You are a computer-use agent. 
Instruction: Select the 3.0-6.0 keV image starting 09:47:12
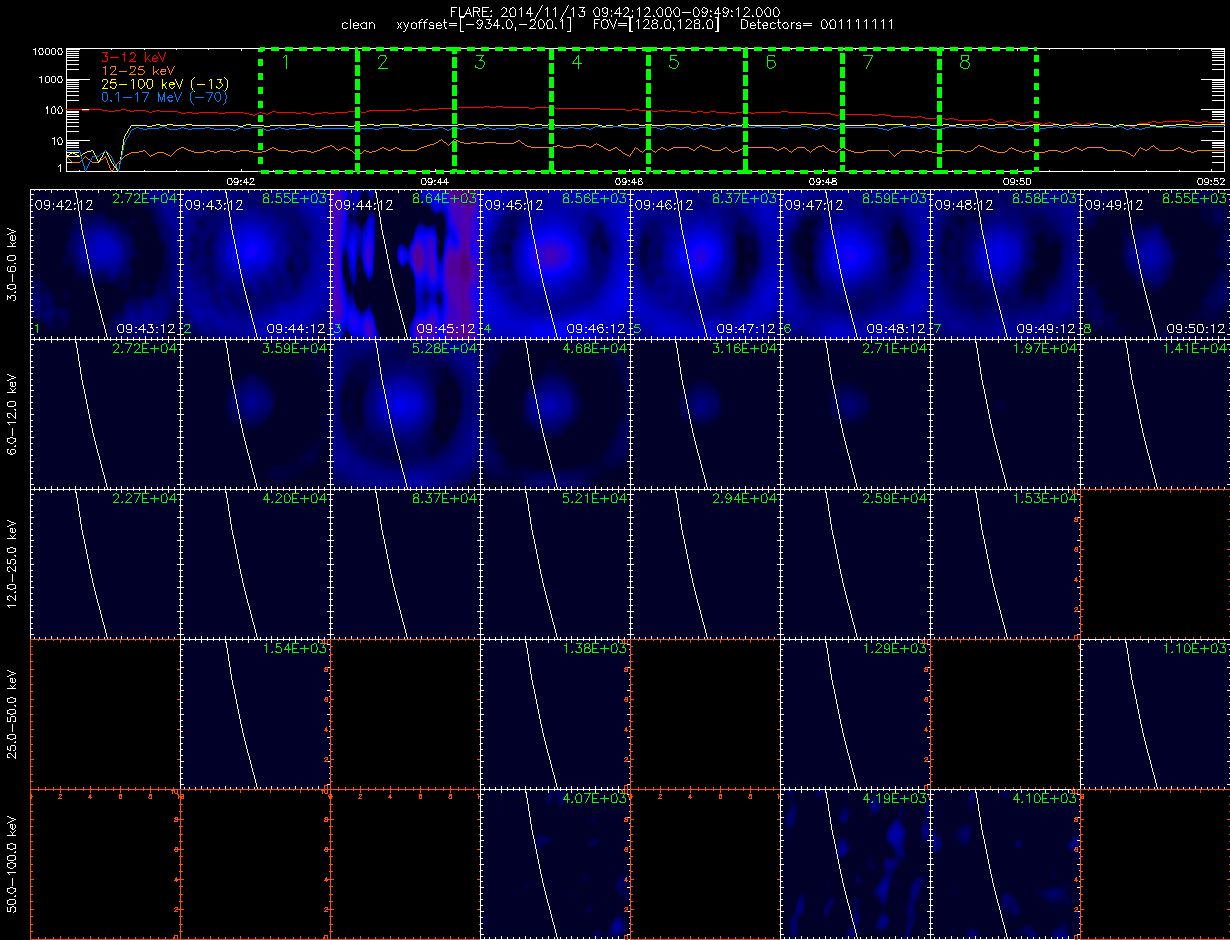click(855, 263)
